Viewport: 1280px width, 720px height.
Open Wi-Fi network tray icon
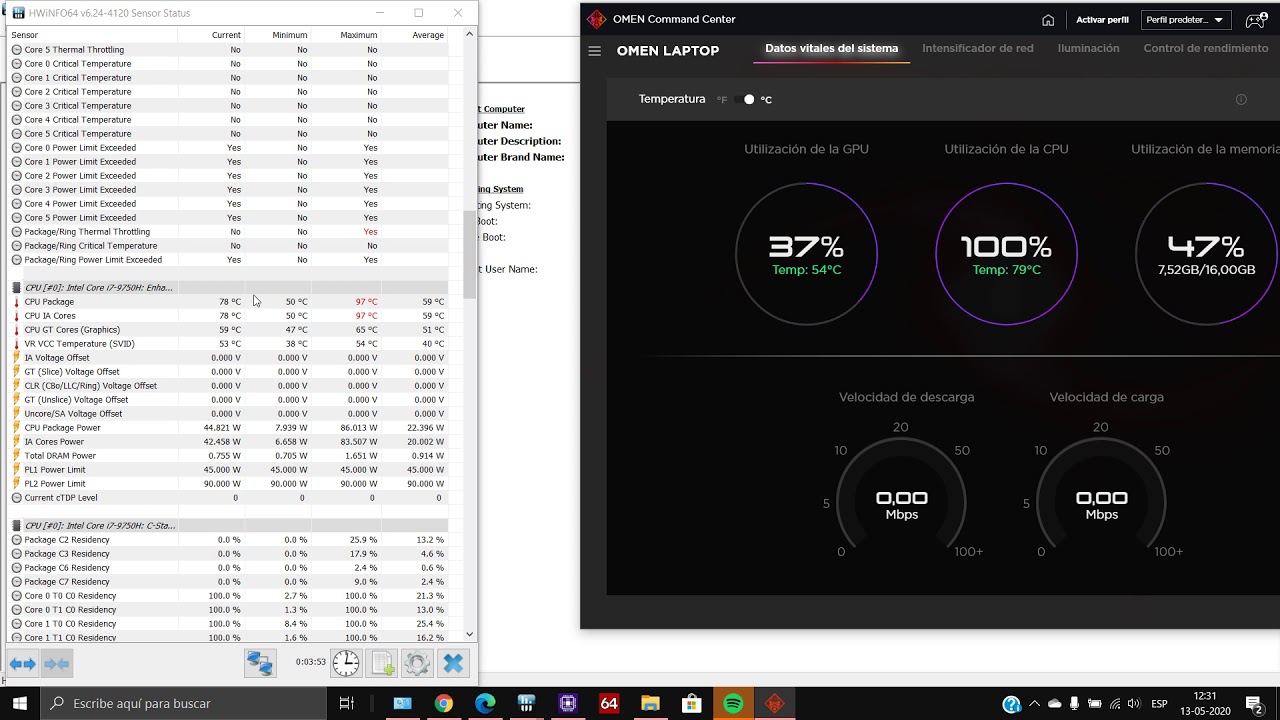click(x=1116, y=704)
